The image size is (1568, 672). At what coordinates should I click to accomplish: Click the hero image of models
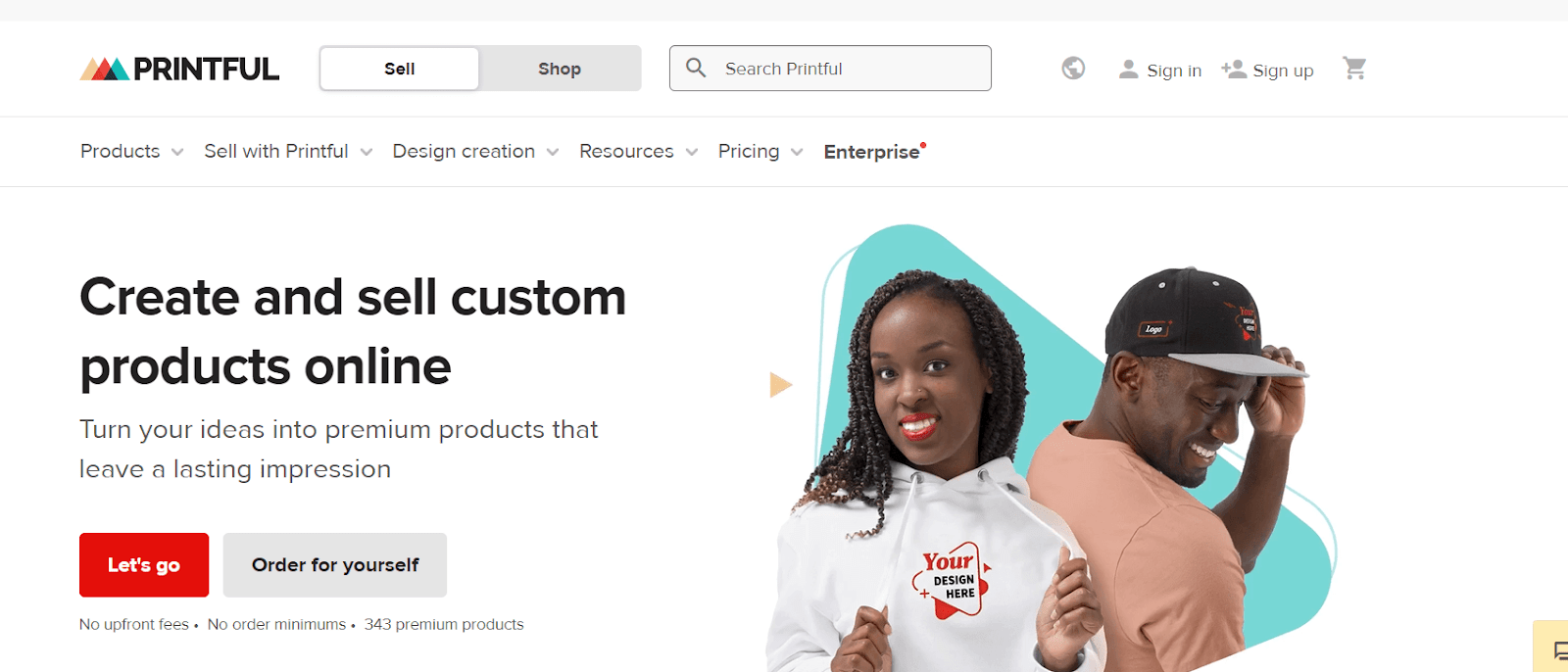[1053, 449]
